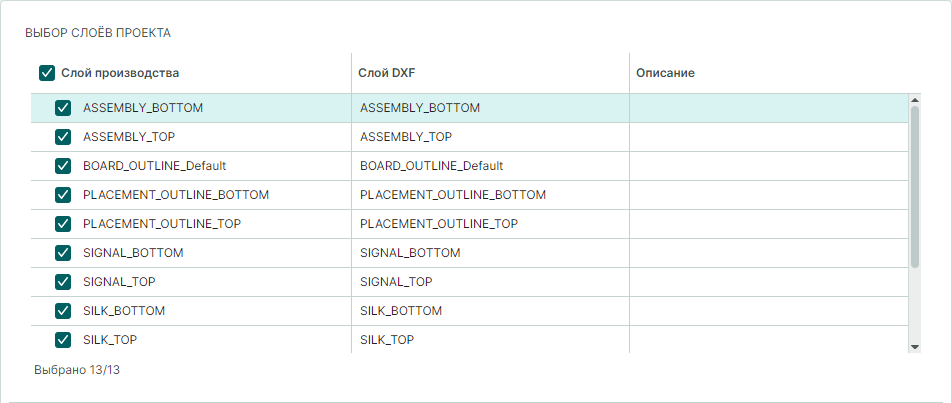Select DXF layer cell PLACEMENT_OUTLINE_TOP
This screenshot has height=403, width=952.
(x=439, y=224)
